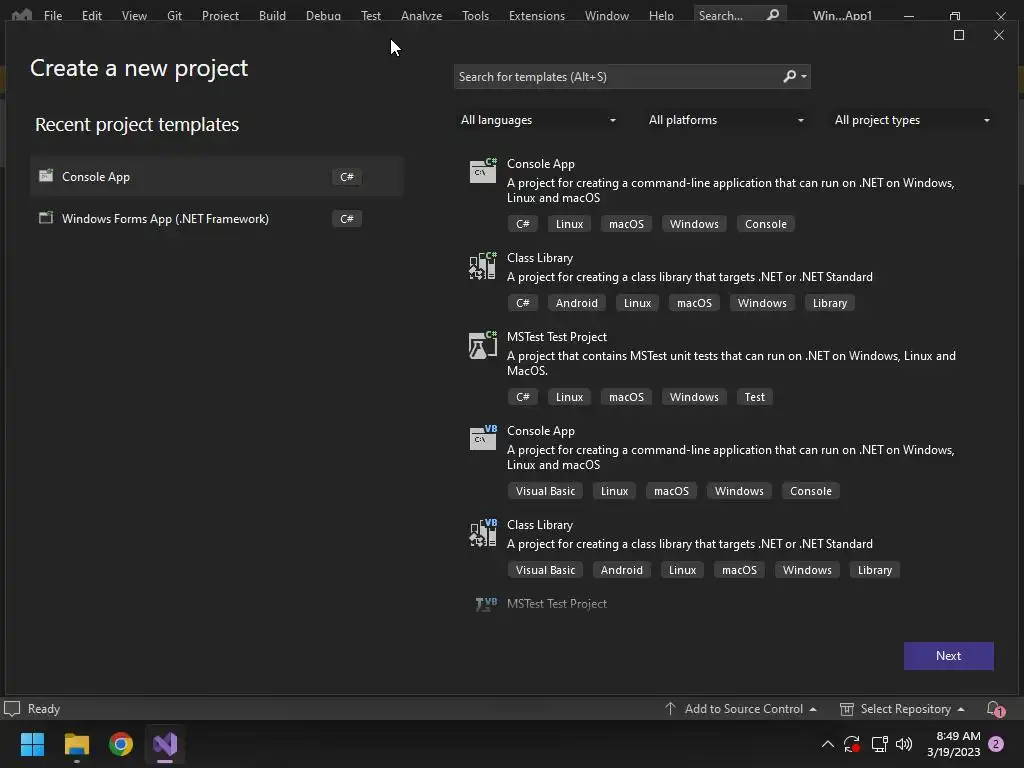Click the recent Windows Forms App icon
Viewport: 1024px width, 768px height.
click(x=46, y=217)
